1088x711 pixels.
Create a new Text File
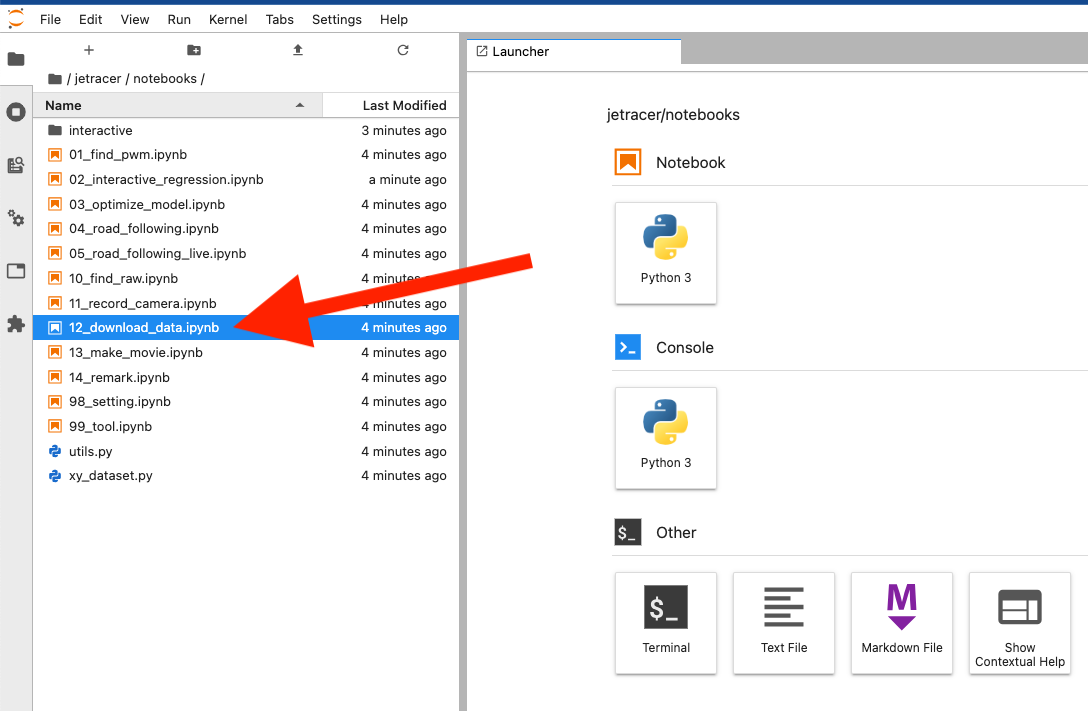783,623
